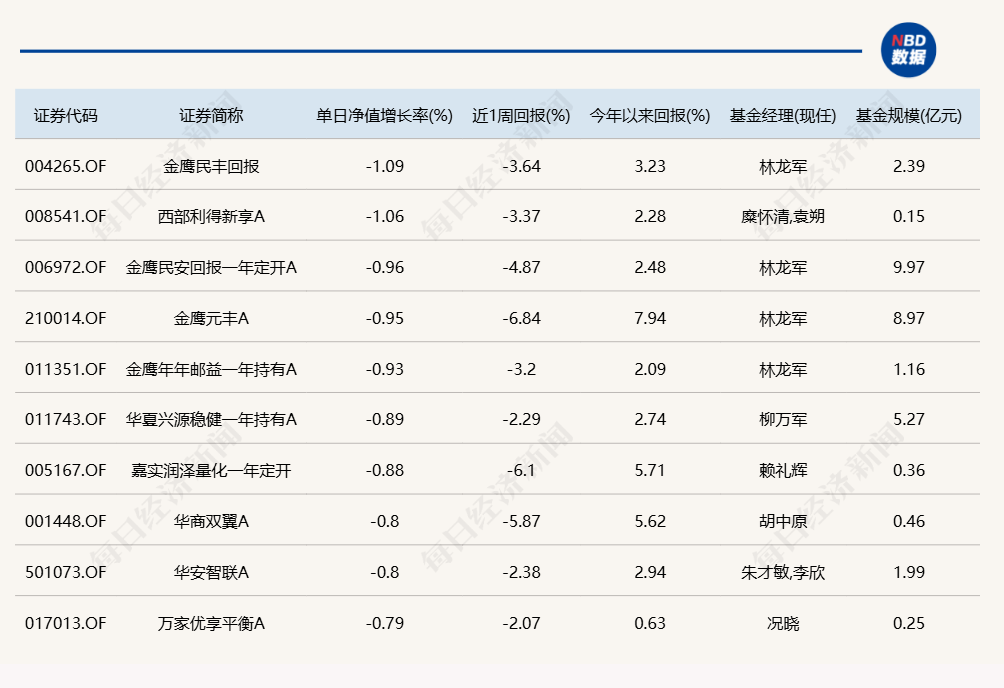This screenshot has height=688, width=1004.
Task: Select code cell 017013.OF
Action: (x=65, y=623)
